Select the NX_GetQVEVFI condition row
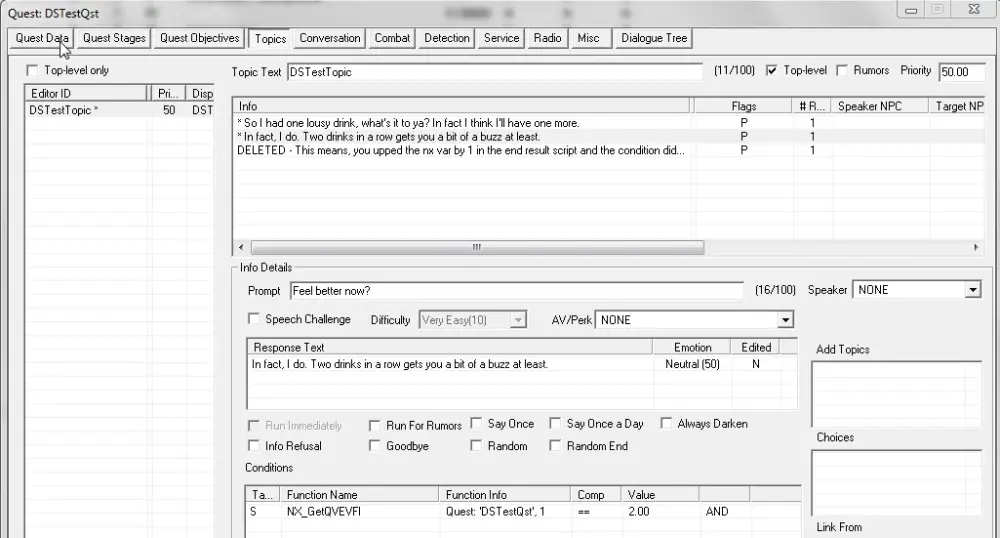Image resolution: width=1000 pixels, height=538 pixels. [x=523, y=511]
